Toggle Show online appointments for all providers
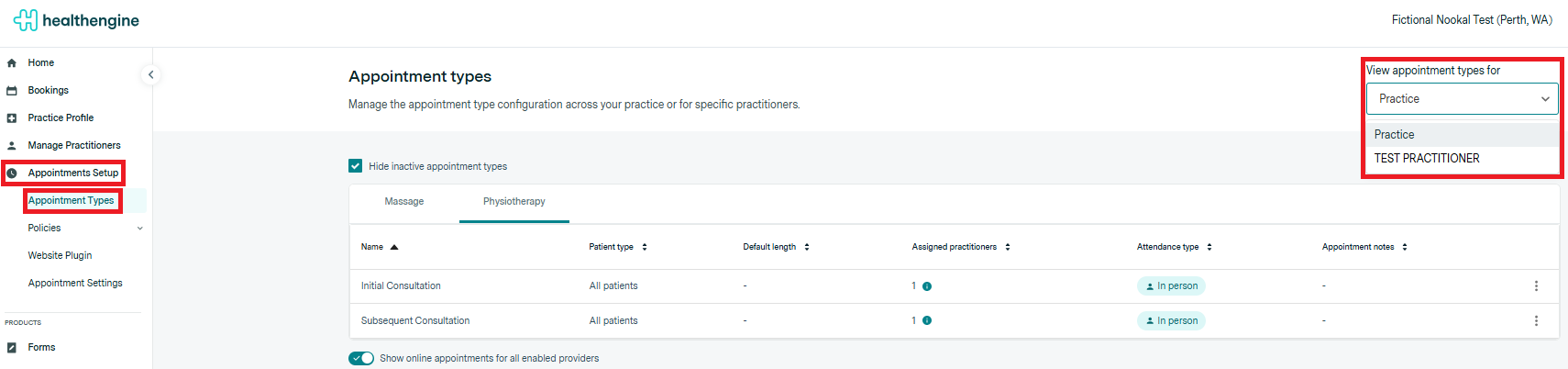This screenshot has height=369, width=1568. (361, 358)
